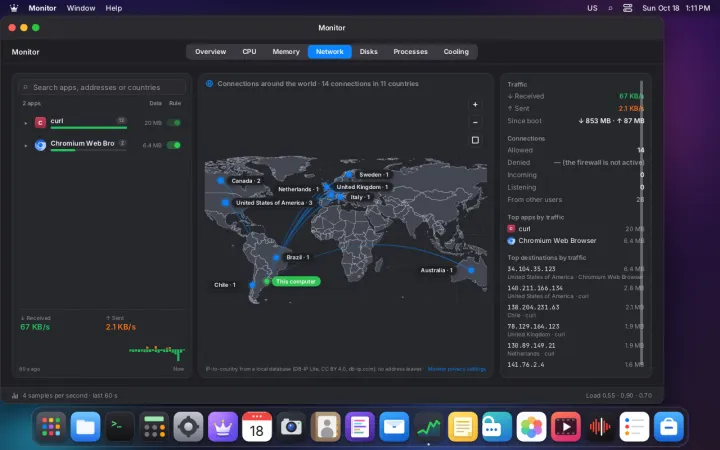Open System Settings gear in dock
Screen dimensions: 720x450
(x=188, y=427)
